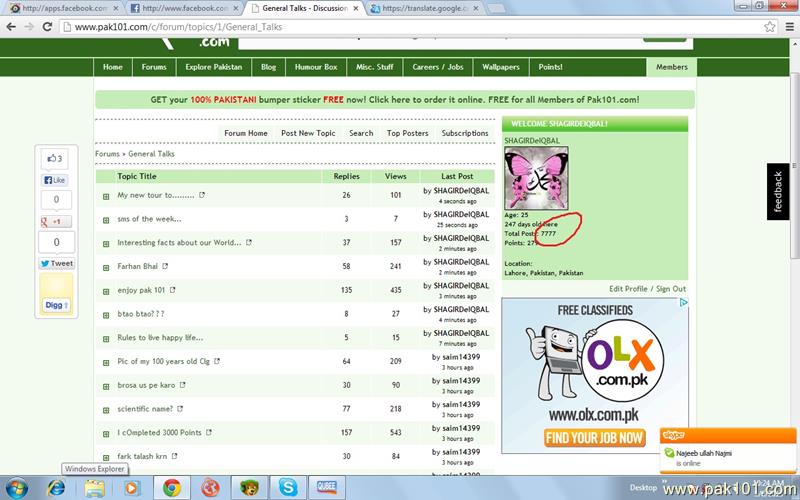
Task: Click topic status icon beside 'Farhan Bhai'
Action: pos(106,267)
